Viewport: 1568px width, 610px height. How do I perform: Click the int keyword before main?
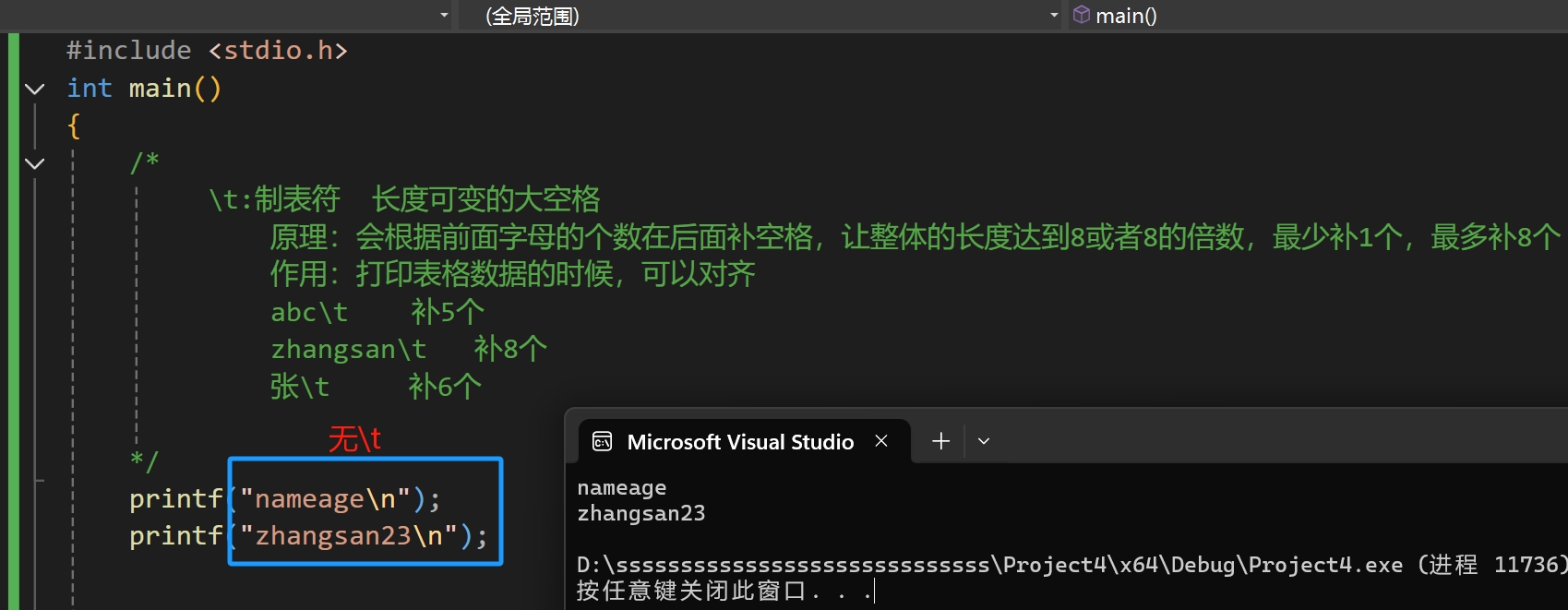coord(90,89)
